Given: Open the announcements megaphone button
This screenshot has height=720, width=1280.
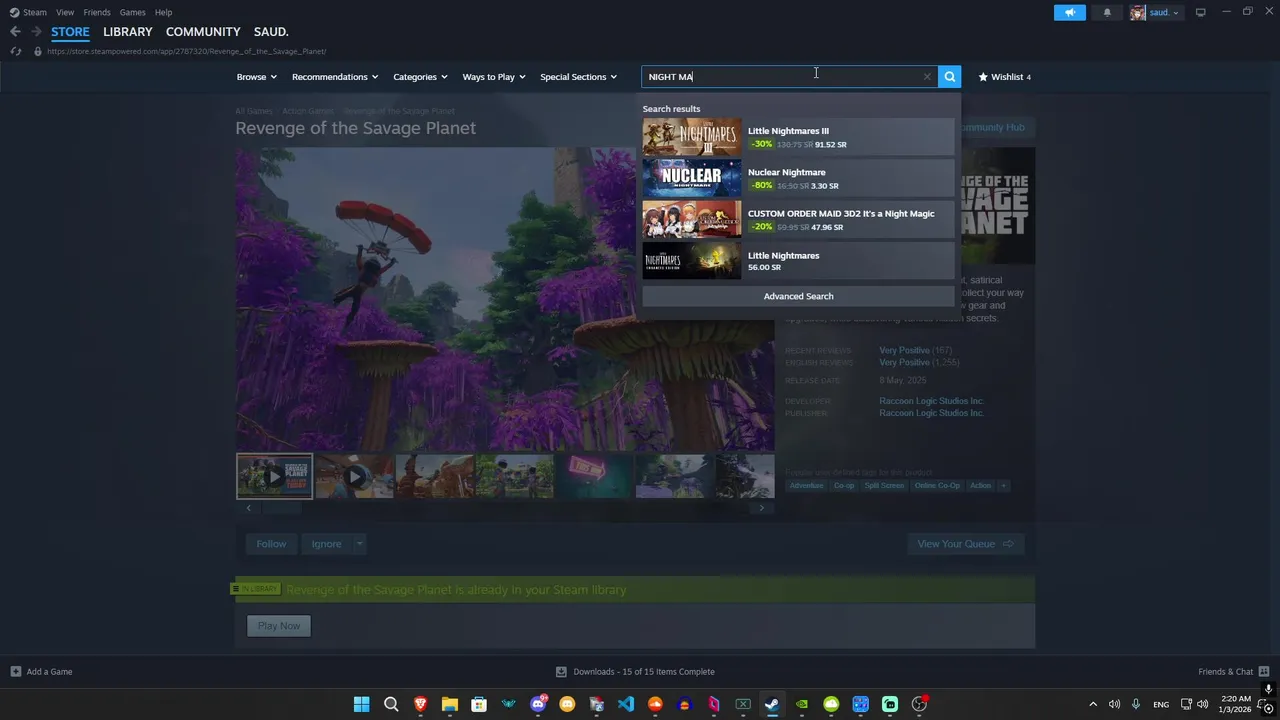Looking at the screenshot, I should pyautogui.click(x=1069, y=13).
